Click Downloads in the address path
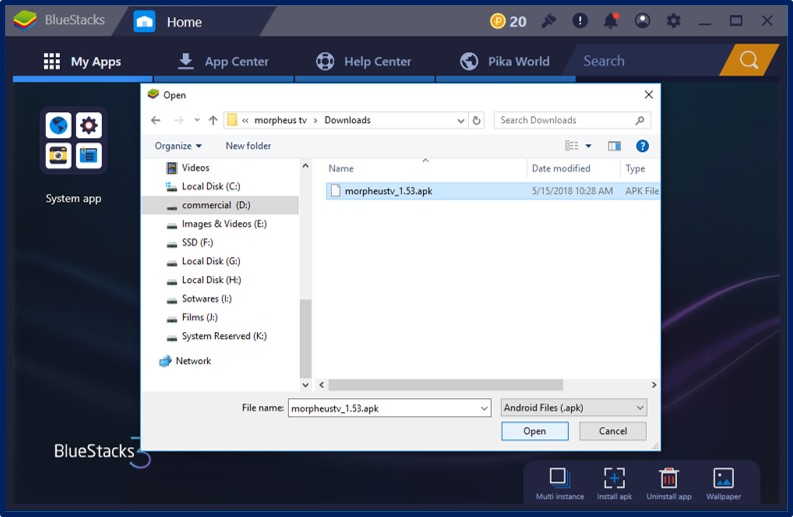 [347, 120]
